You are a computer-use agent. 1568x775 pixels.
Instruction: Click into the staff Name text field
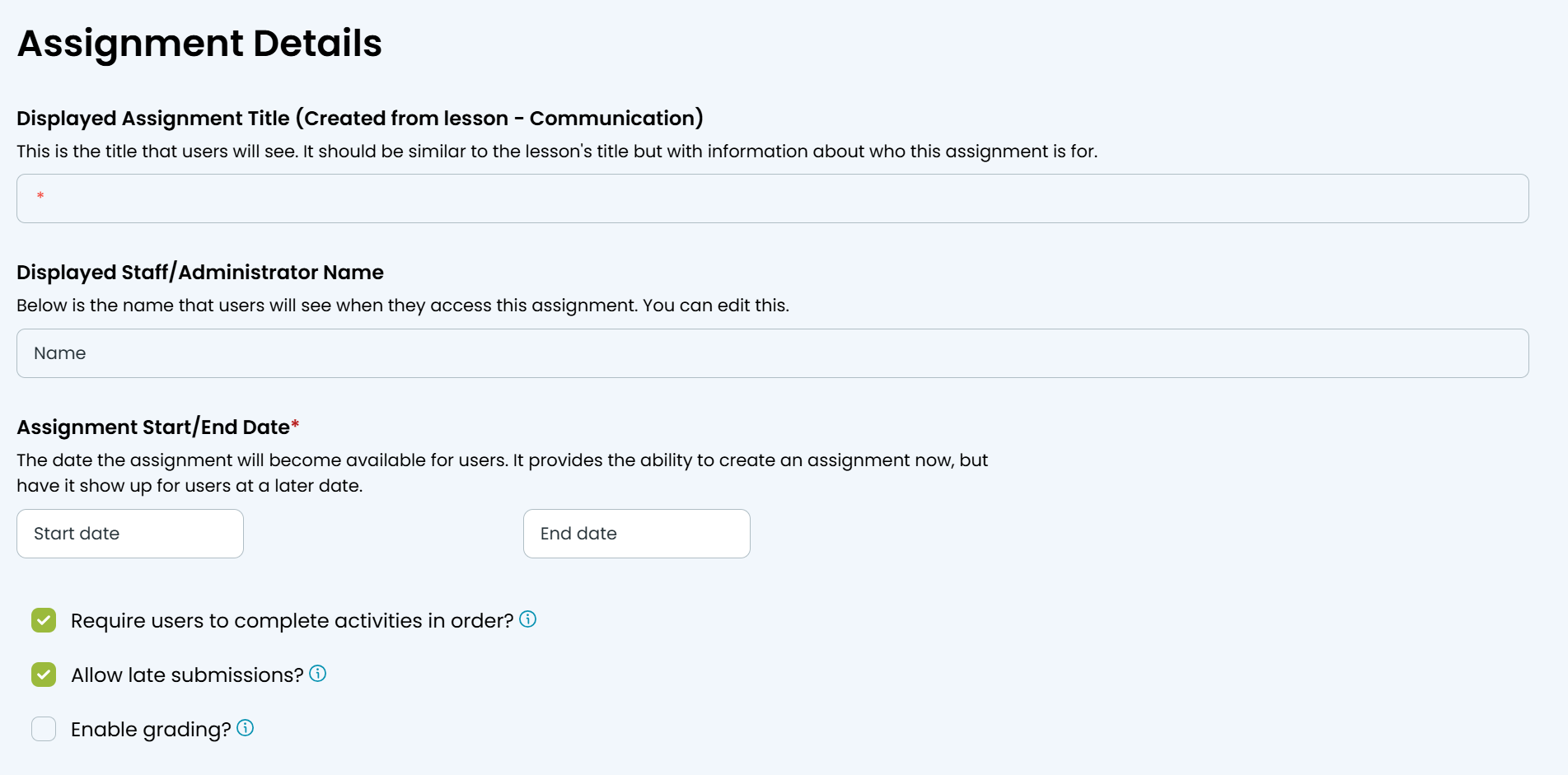point(773,353)
